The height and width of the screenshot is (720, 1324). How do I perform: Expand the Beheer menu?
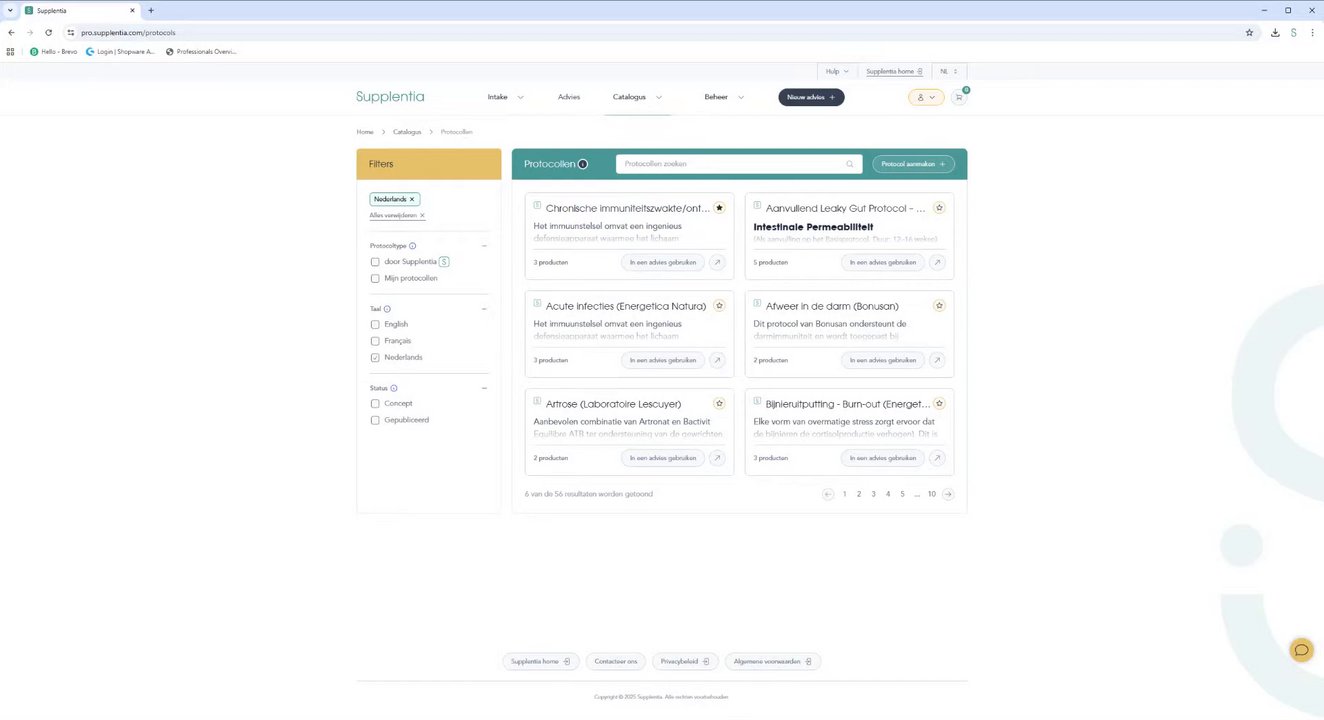click(x=724, y=97)
